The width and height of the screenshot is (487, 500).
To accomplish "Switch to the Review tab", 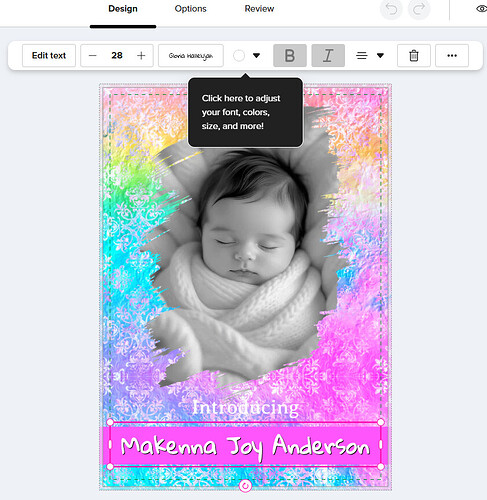I will (x=259, y=9).
